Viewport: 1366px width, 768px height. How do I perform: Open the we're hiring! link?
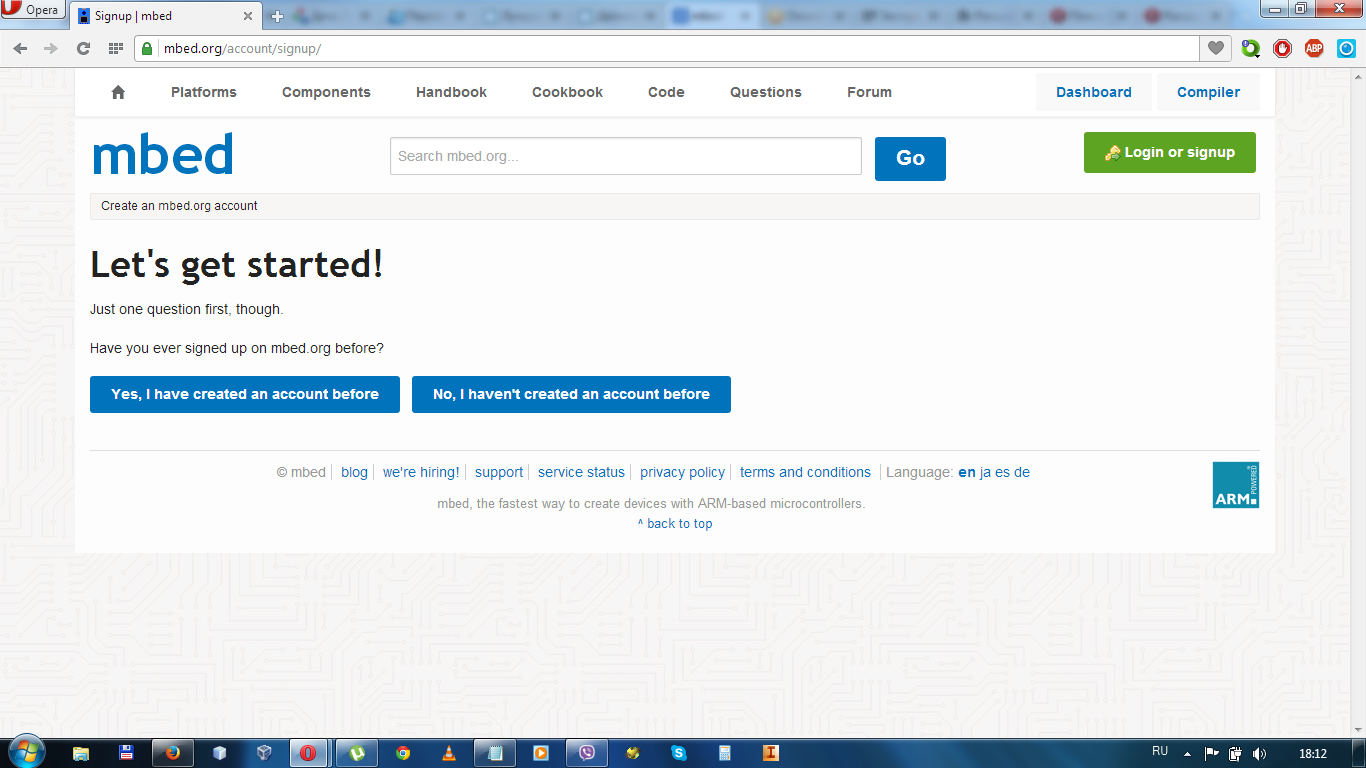421,472
